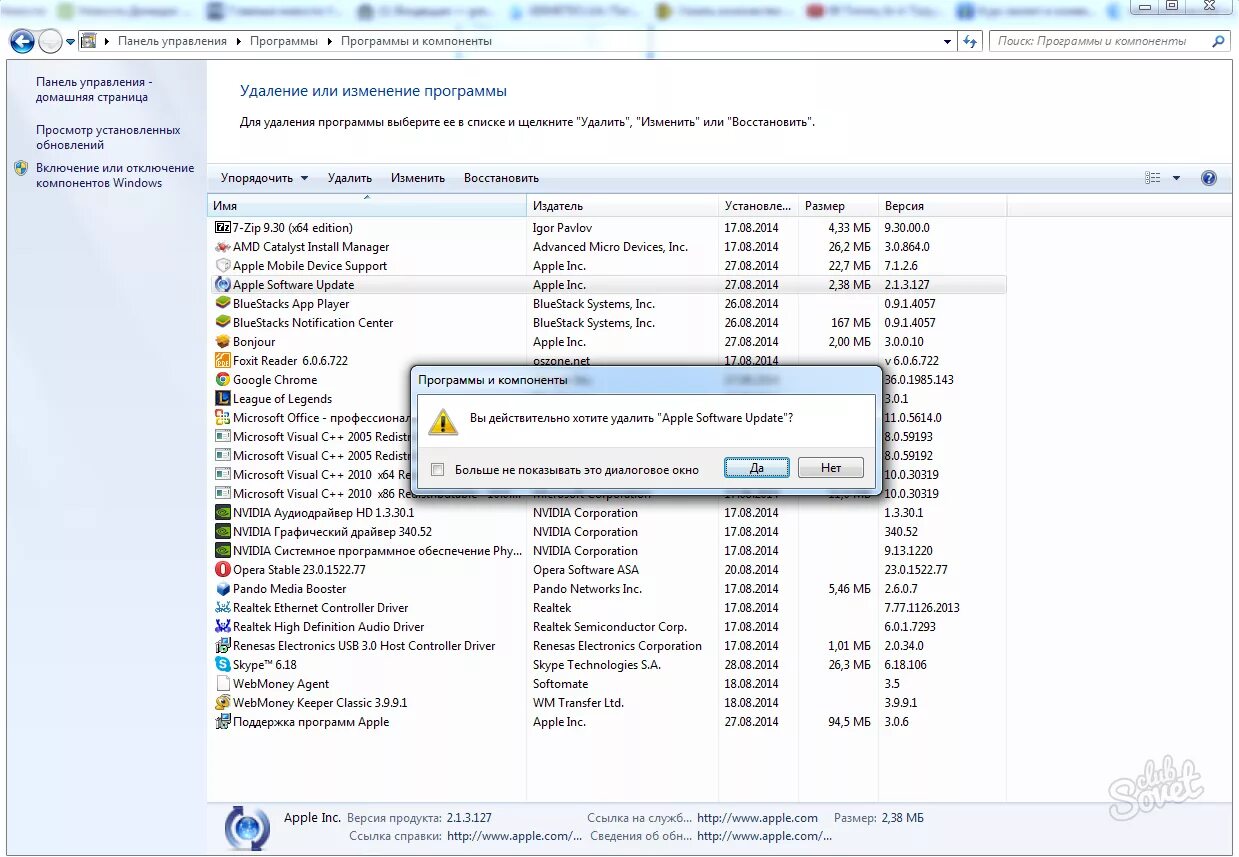The height and width of the screenshot is (857, 1239).
Task: Click the Skype 6.18 icon
Action: tap(223, 665)
